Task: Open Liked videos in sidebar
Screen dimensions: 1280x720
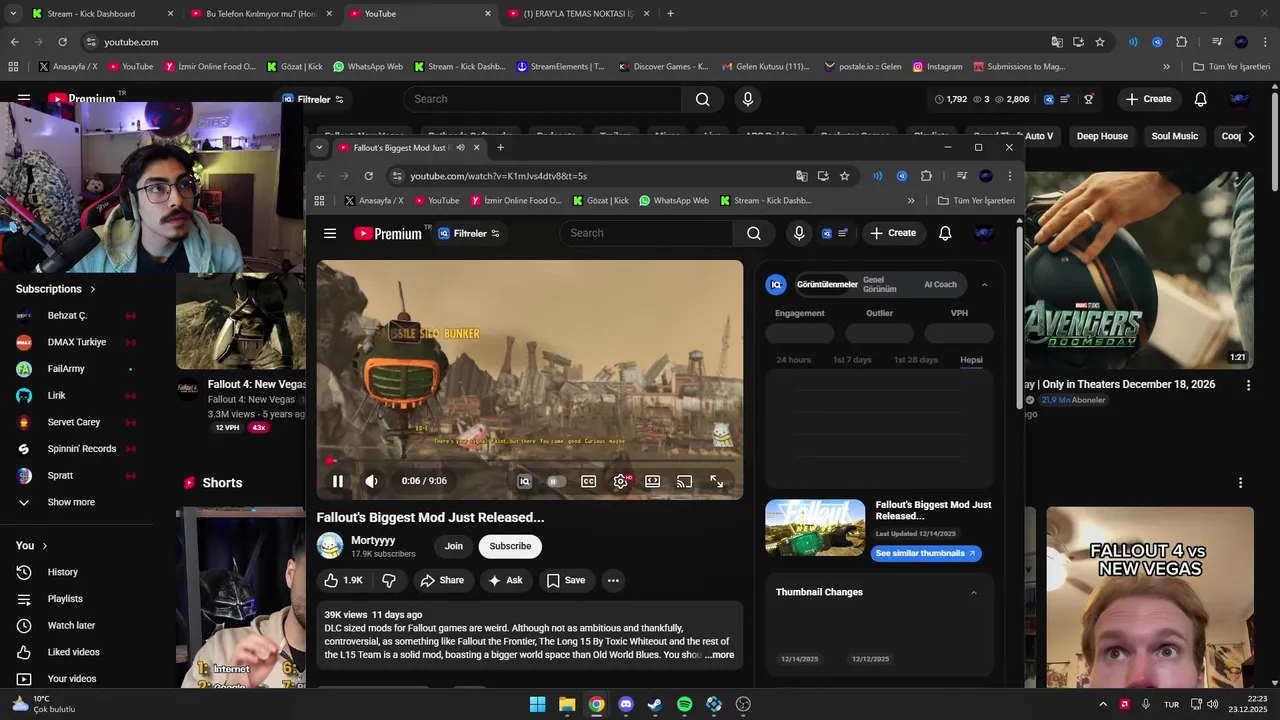Action: pyautogui.click(x=73, y=652)
